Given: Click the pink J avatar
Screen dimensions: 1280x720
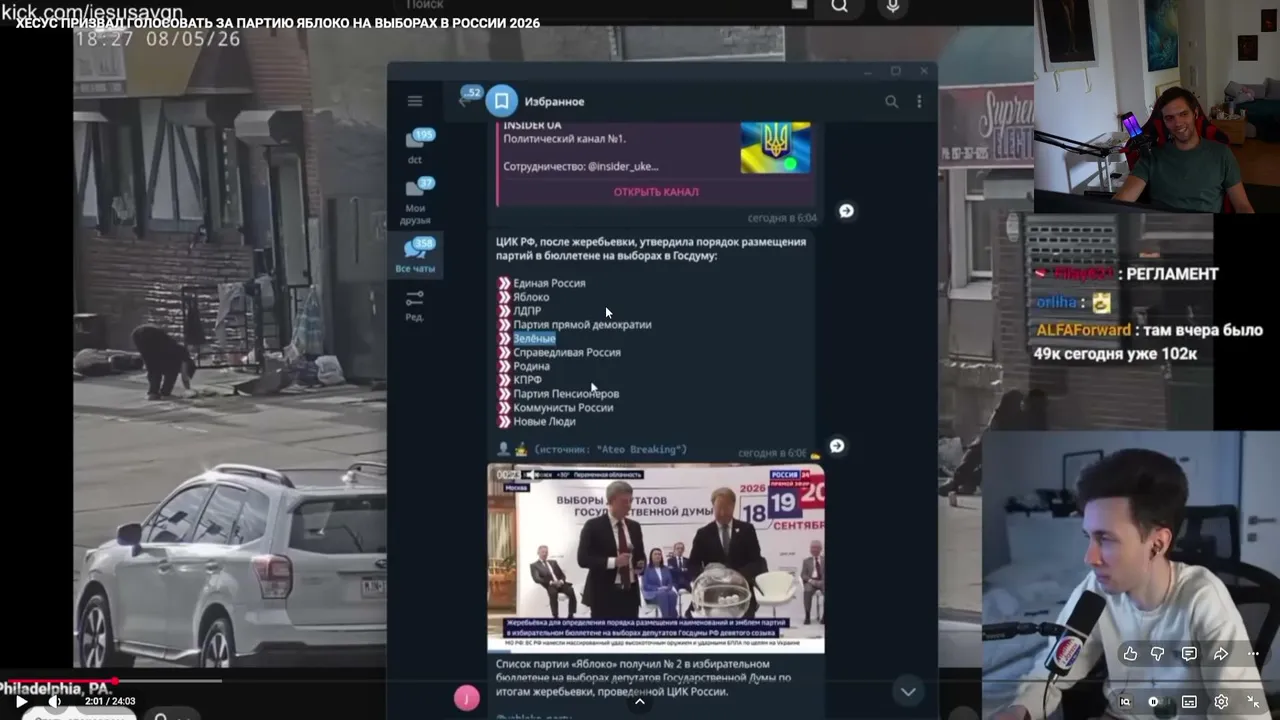Looking at the screenshot, I should click(467, 697).
